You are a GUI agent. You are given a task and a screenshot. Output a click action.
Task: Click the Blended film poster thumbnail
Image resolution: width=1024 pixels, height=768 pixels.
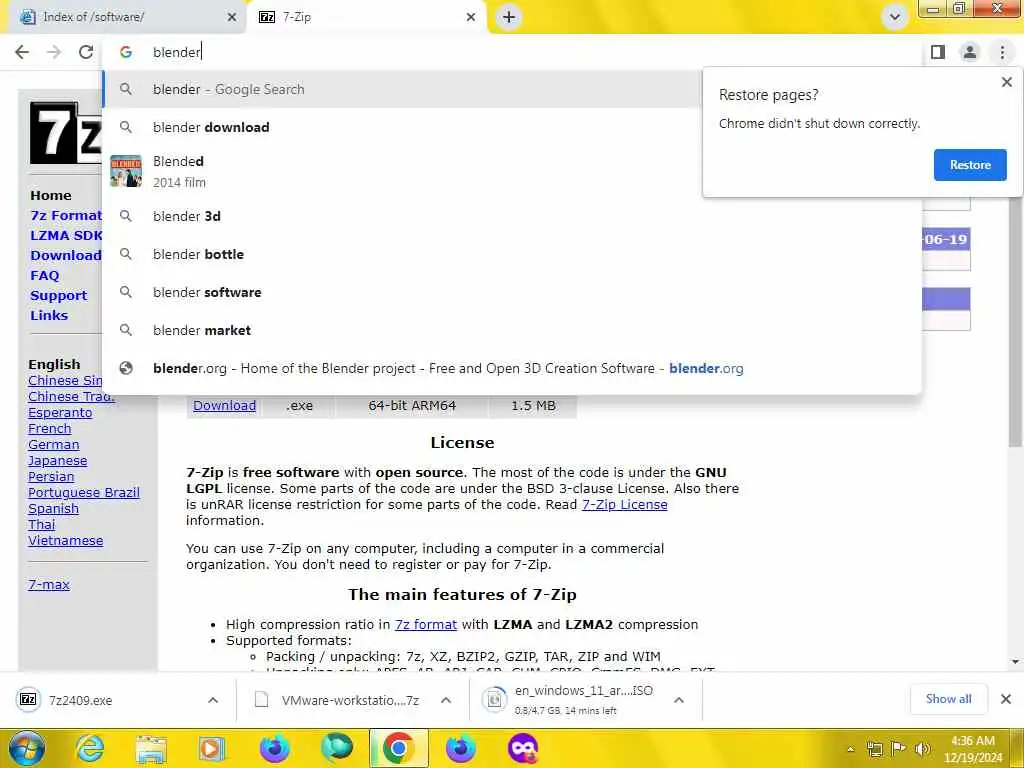coord(126,171)
